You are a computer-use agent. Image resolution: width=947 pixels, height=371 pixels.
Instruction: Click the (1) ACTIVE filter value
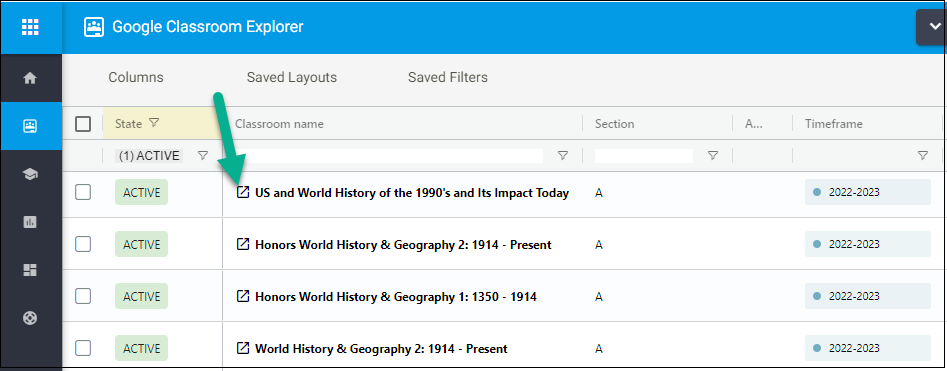pyautogui.click(x=149, y=156)
